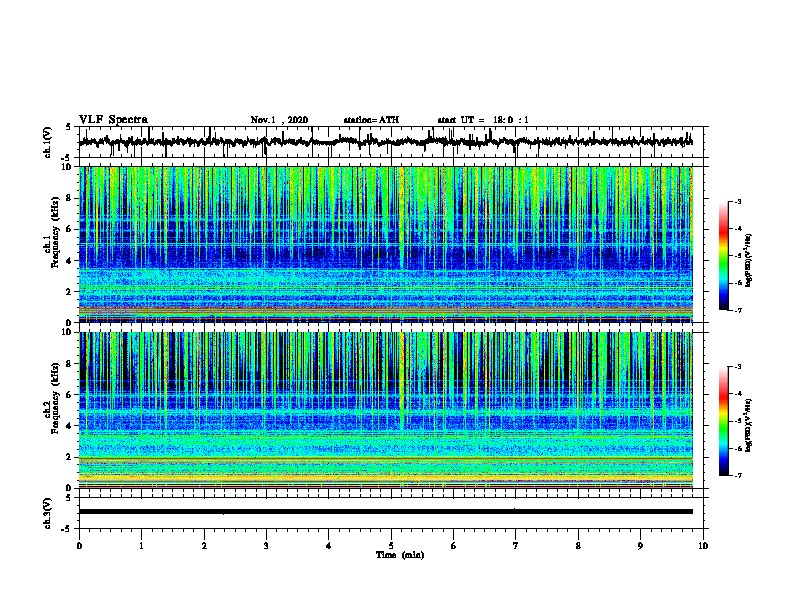Viewport: 792px width, 612px height.
Task: Click the "ch.3(V)" axis label
Action: (48, 513)
